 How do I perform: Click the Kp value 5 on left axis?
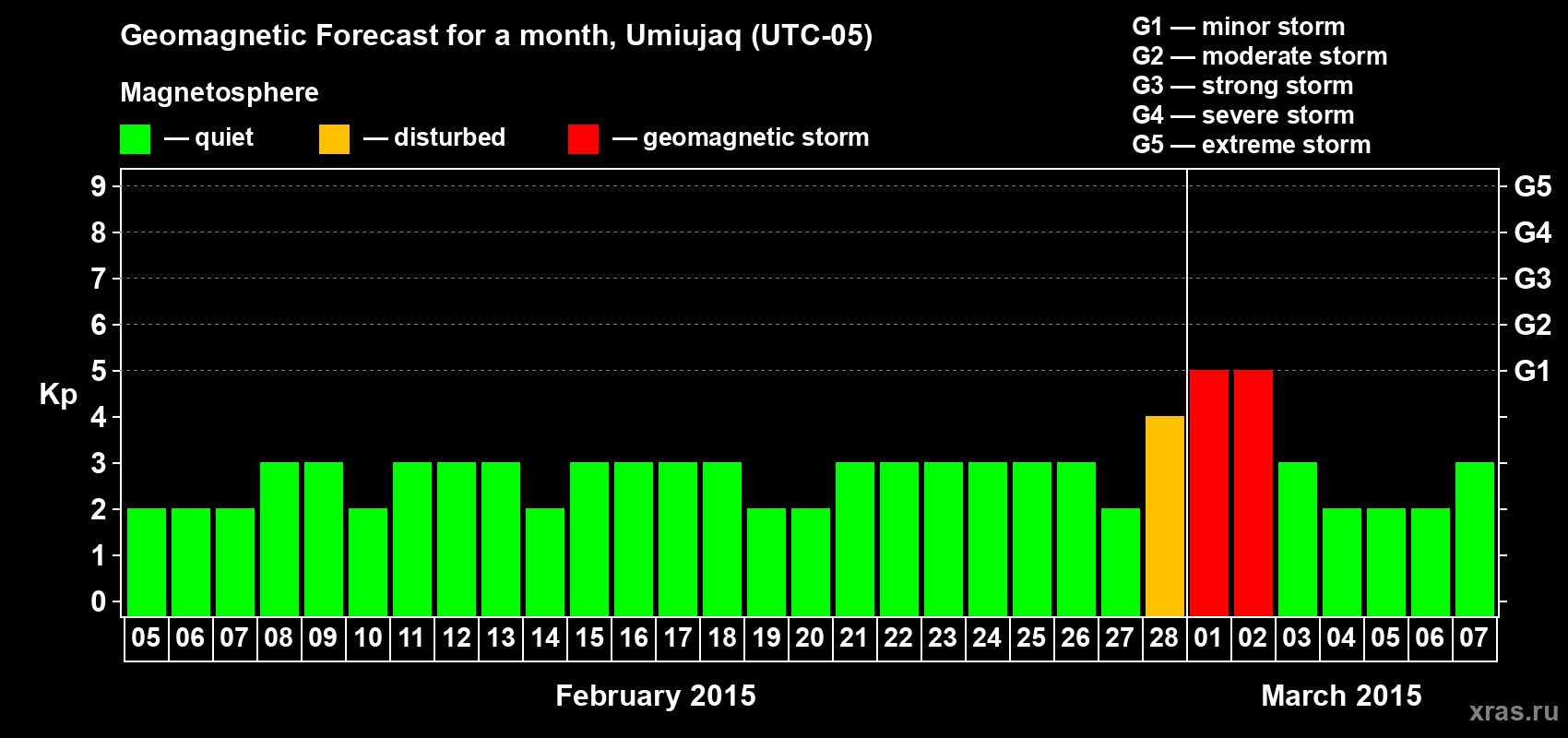[99, 371]
